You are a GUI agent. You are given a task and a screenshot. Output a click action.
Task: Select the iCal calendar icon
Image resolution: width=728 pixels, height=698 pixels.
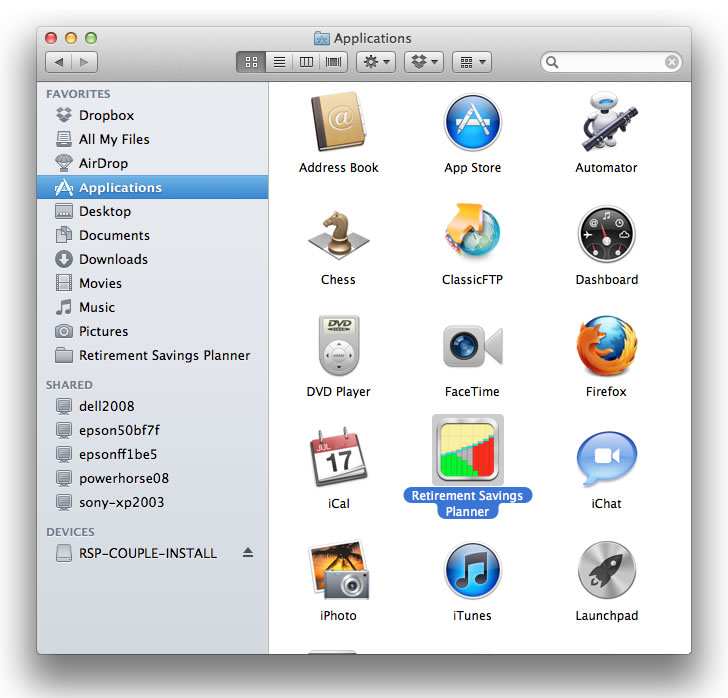pos(338,457)
